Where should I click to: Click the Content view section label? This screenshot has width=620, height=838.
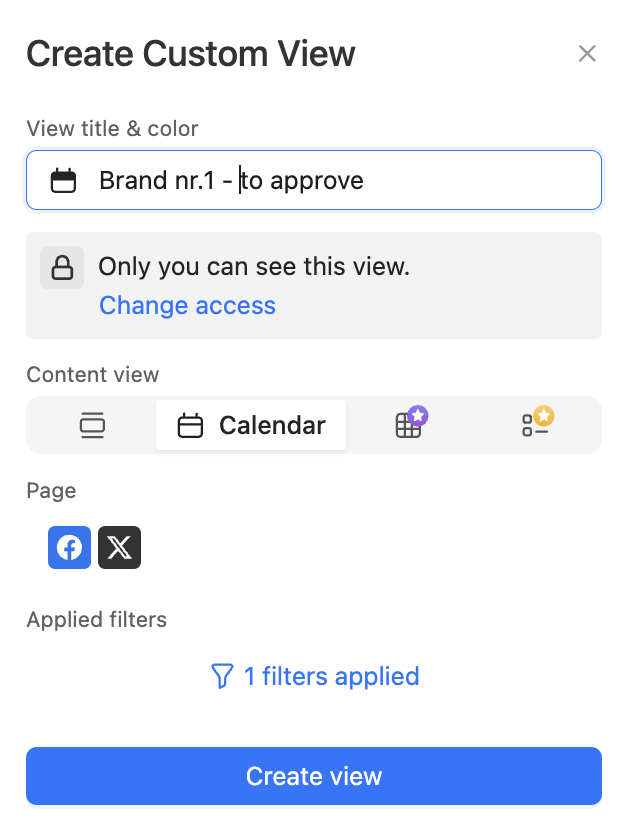coord(93,375)
